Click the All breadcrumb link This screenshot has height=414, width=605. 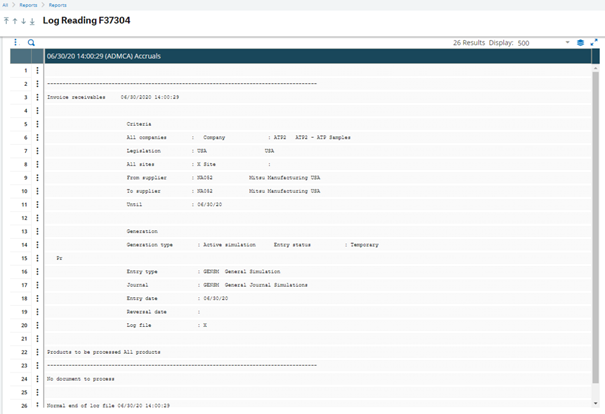(x=5, y=5)
